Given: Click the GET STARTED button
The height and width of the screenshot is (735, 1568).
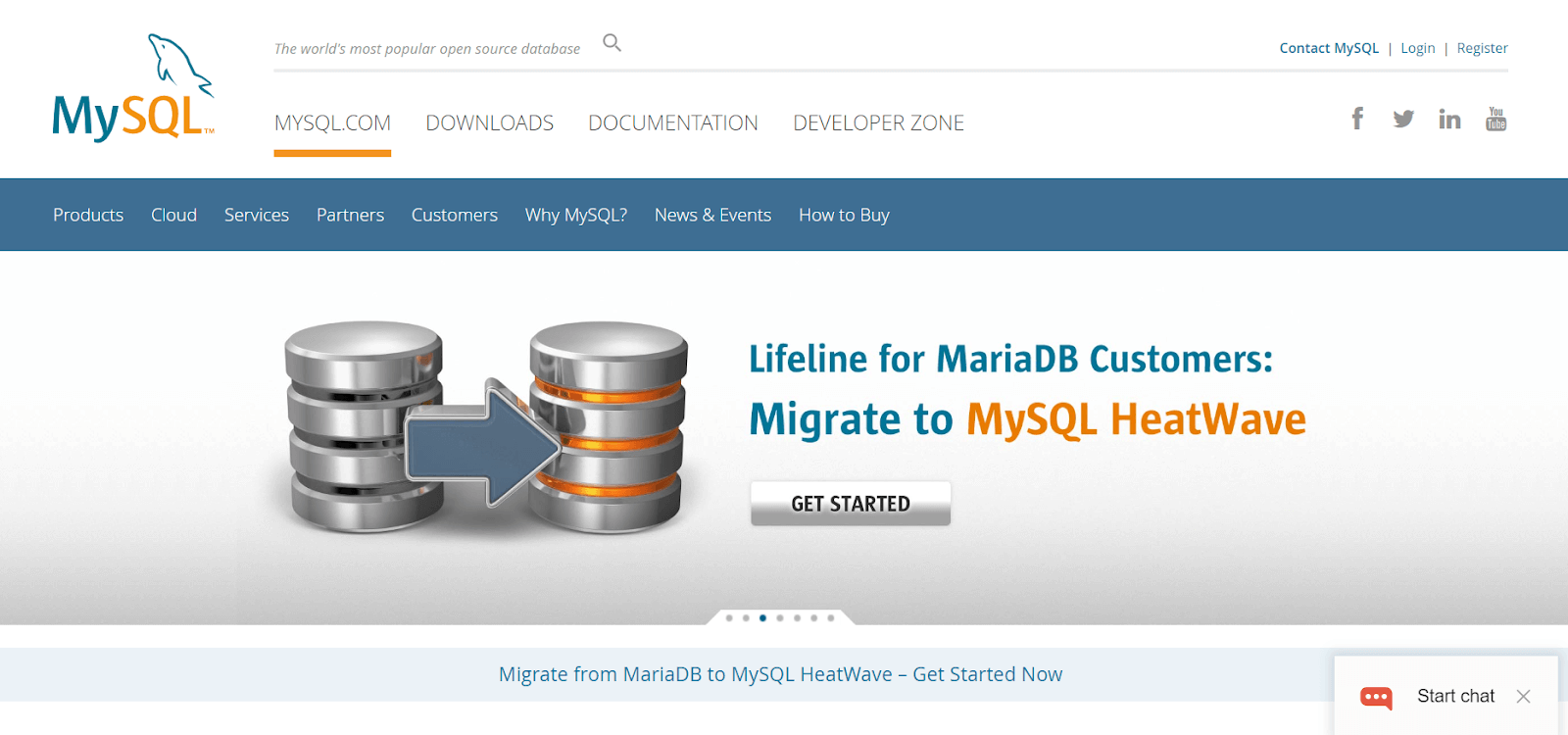Looking at the screenshot, I should 851,504.
